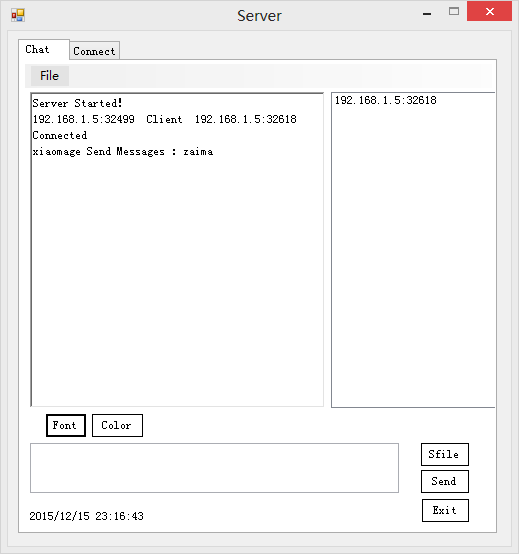Click the "Connected" line in chat log
519x554 pixels.
[59, 135]
